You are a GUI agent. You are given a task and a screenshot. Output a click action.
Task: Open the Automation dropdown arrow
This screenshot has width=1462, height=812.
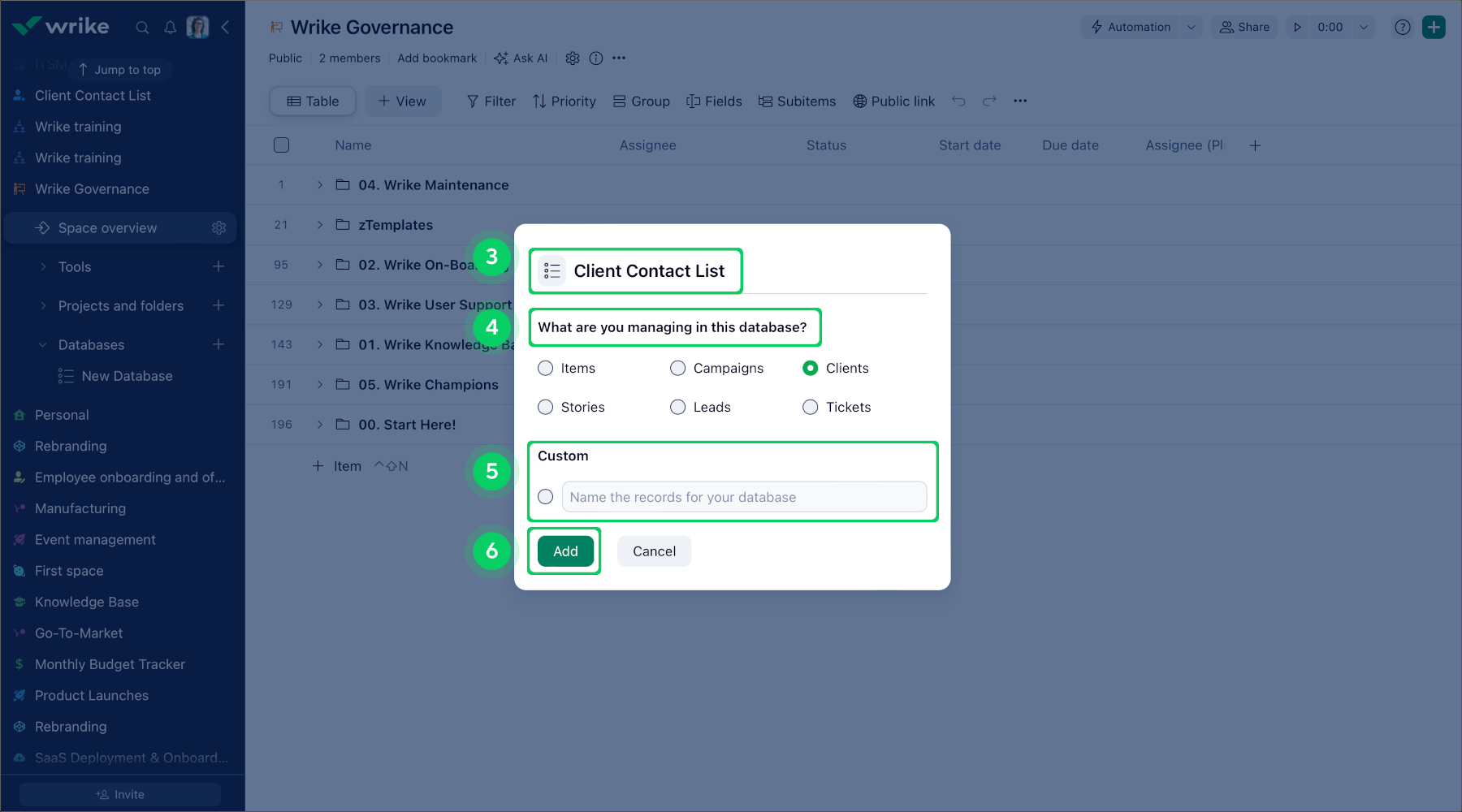(x=1192, y=27)
